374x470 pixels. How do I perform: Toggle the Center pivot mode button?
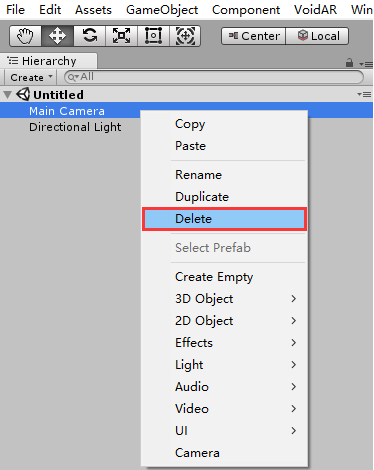[x=254, y=36]
